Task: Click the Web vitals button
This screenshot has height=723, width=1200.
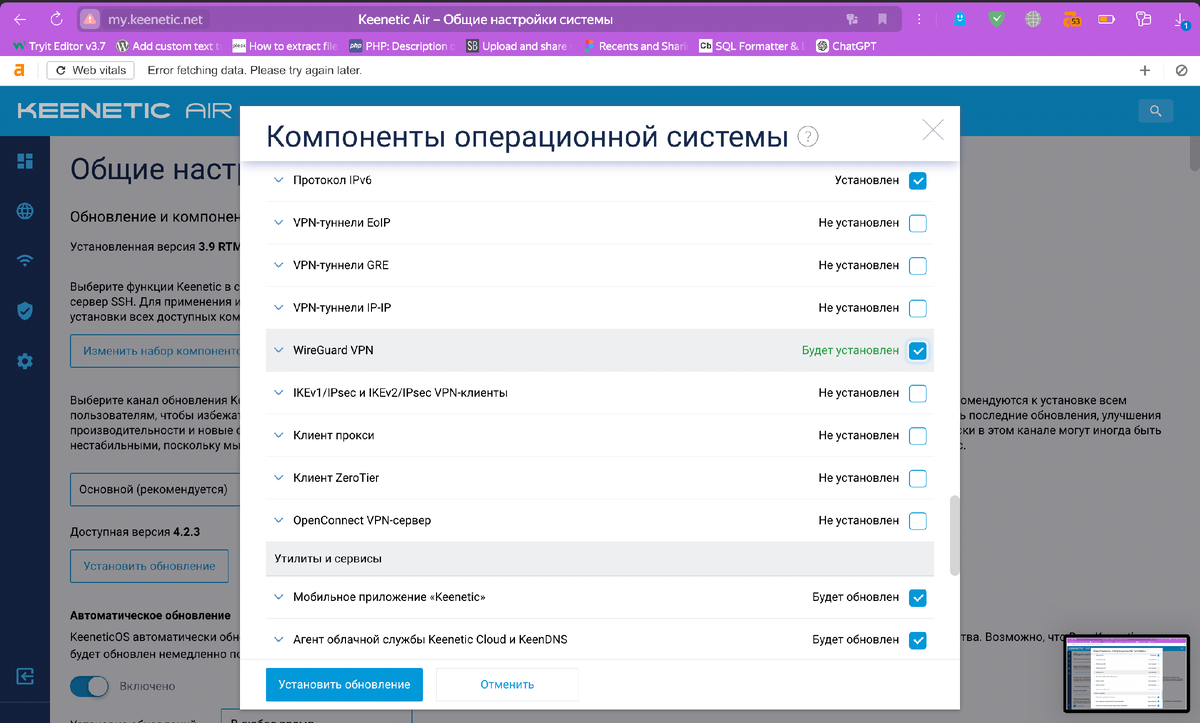Action: [91, 70]
